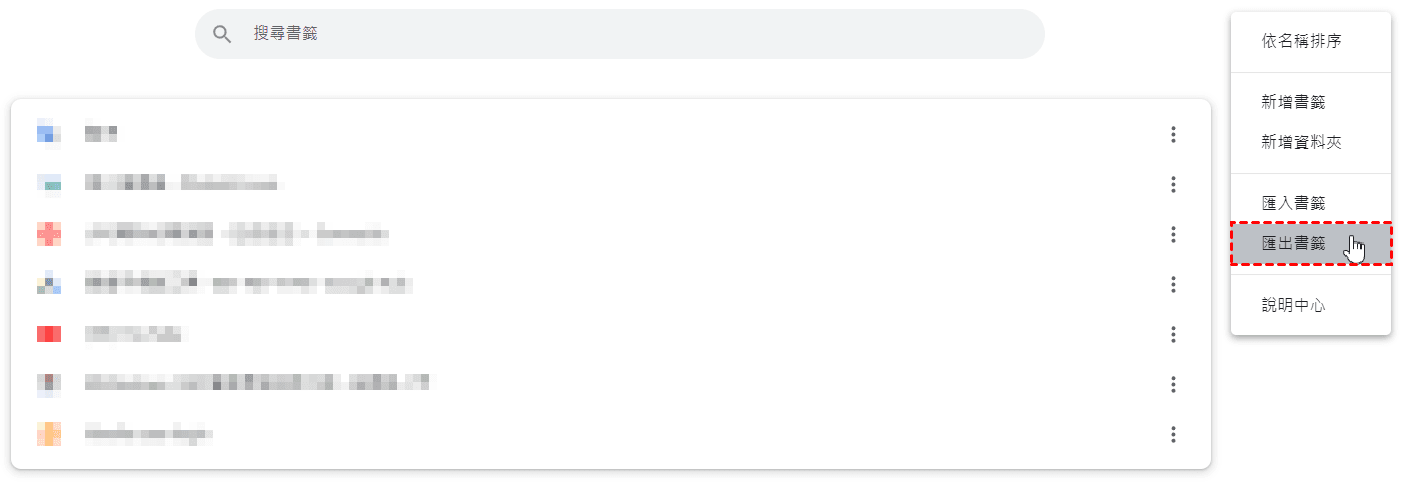Choose 新增書籤 from the menu

click(1293, 102)
